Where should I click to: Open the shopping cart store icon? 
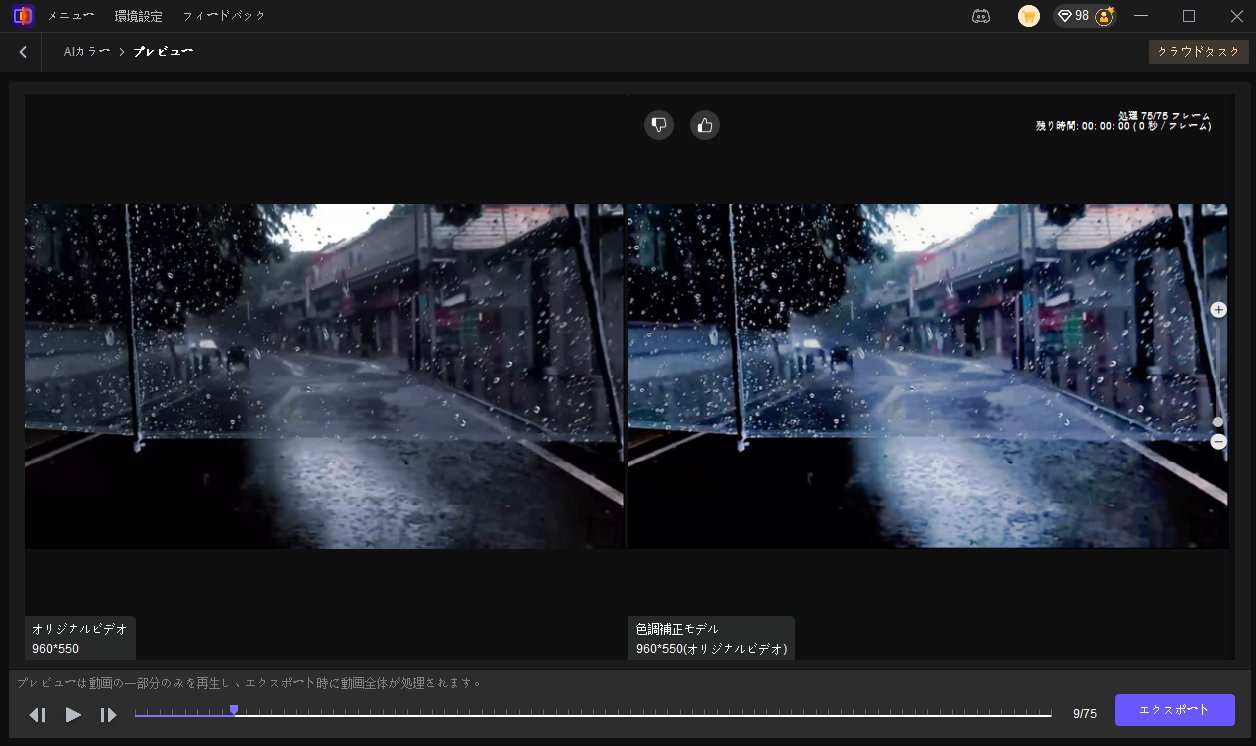point(1028,16)
